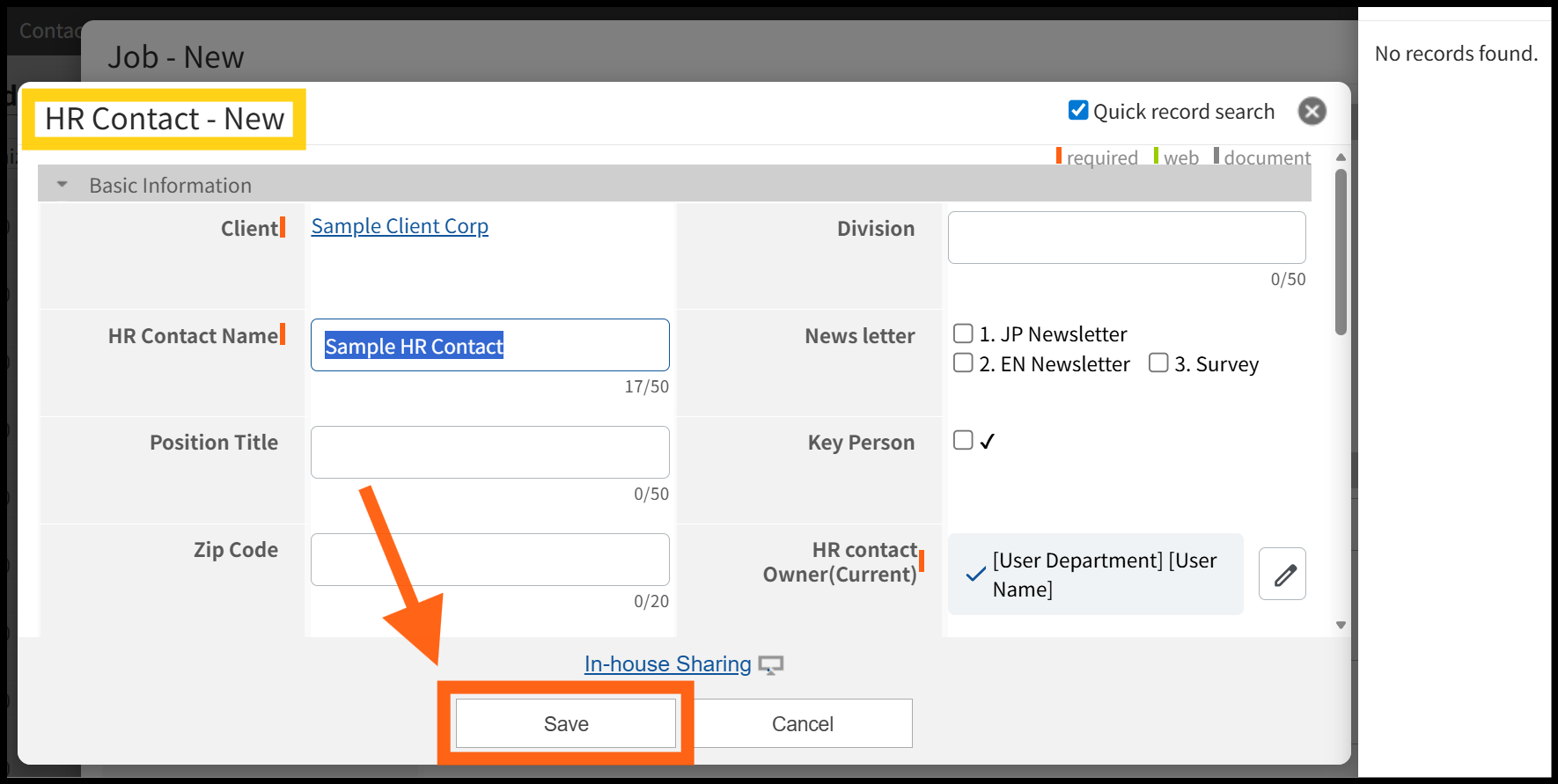This screenshot has width=1558, height=784.
Task: Mark the Key Person checkbox
Action: [x=964, y=441]
